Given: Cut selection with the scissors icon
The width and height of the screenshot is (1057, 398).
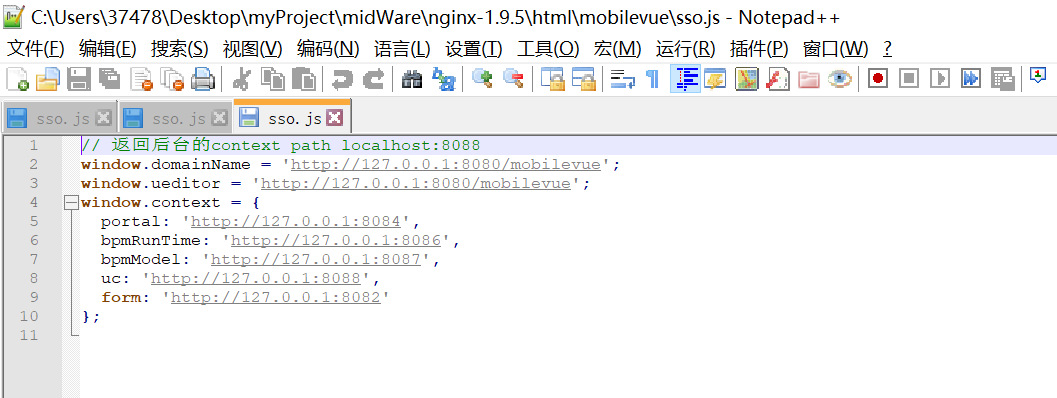Looking at the screenshot, I should pos(241,79).
